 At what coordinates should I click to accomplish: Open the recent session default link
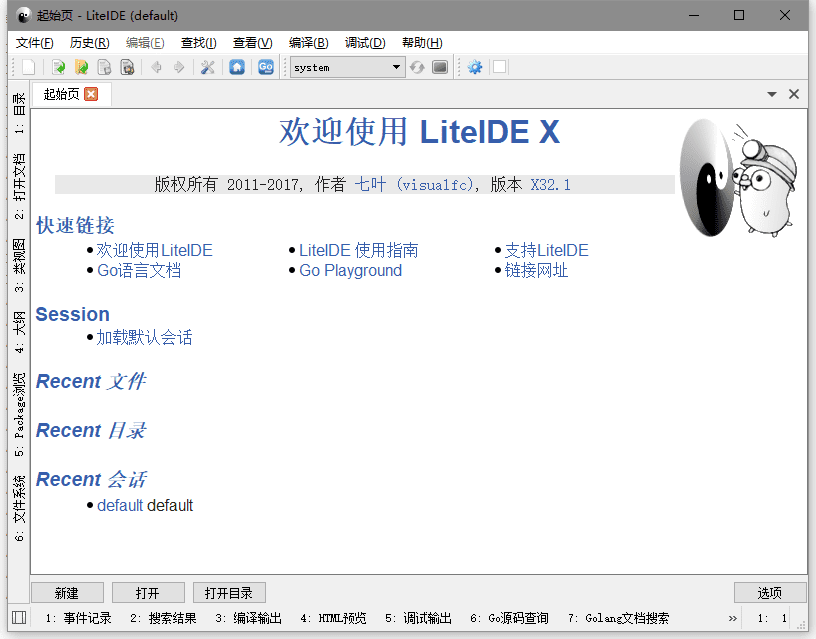click(120, 505)
